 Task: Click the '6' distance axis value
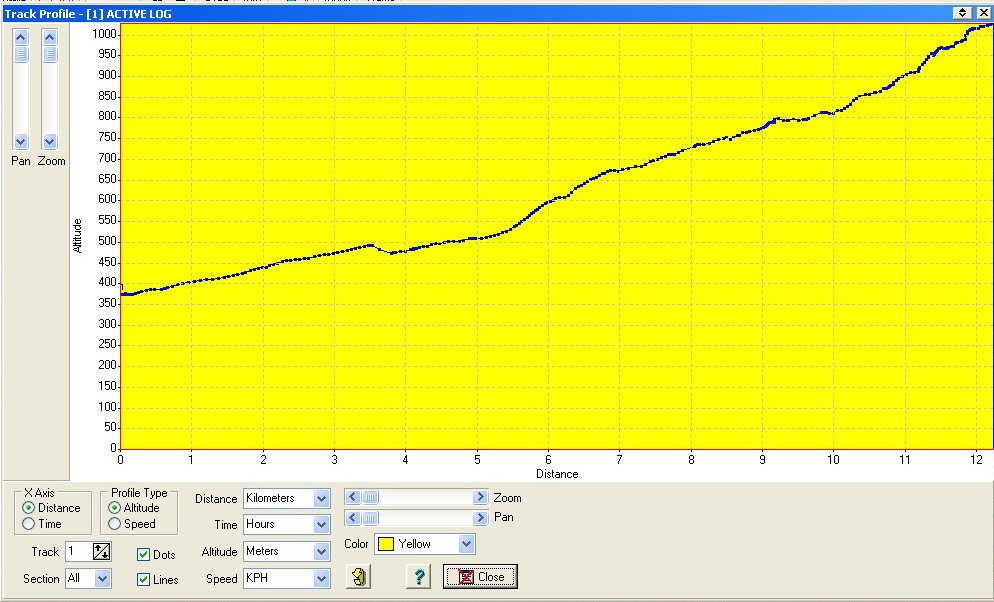click(548, 460)
